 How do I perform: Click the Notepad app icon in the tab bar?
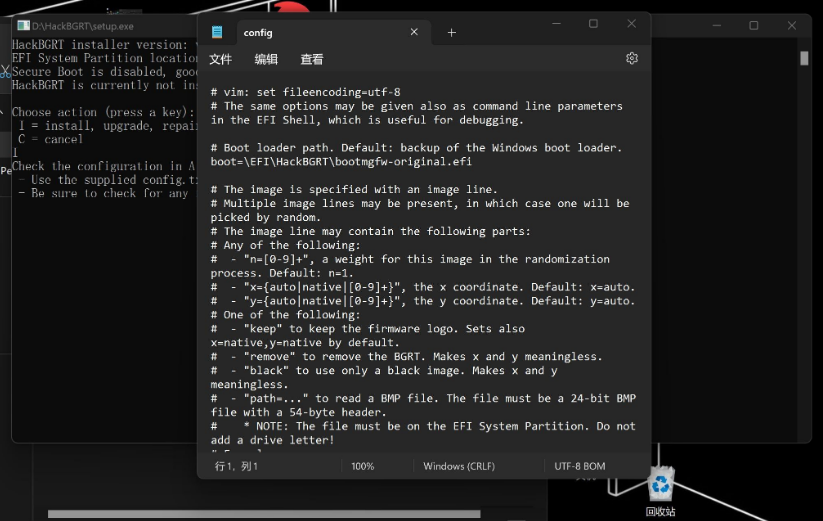pos(216,32)
